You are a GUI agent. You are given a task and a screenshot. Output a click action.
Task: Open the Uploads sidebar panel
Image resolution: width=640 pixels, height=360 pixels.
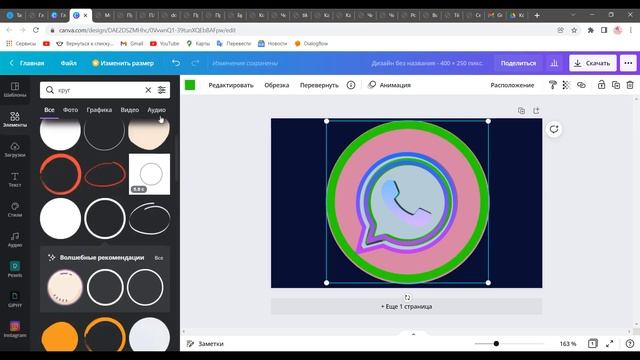(x=15, y=149)
